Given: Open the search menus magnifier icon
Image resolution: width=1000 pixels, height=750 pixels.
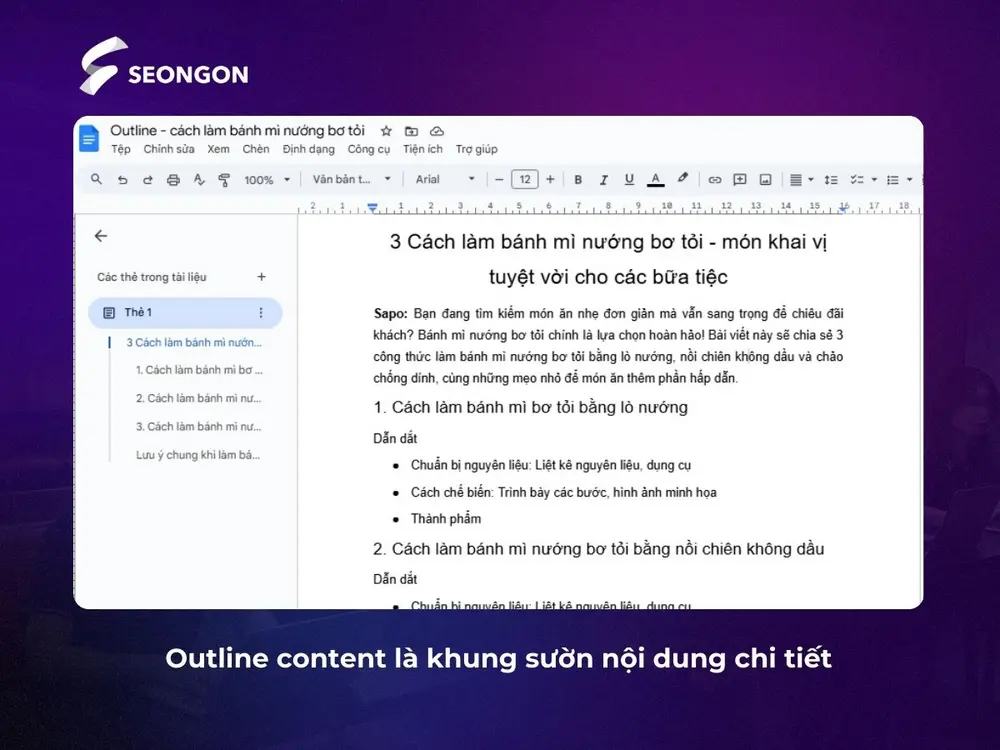Looking at the screenshot, I should [x=96, y=179].
